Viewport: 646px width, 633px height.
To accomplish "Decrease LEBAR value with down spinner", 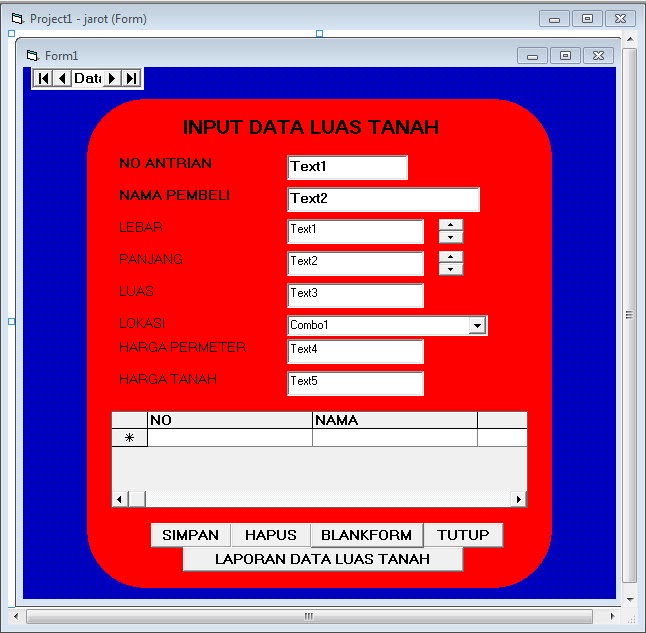I will pyautogui.click(x=451, y=237).
